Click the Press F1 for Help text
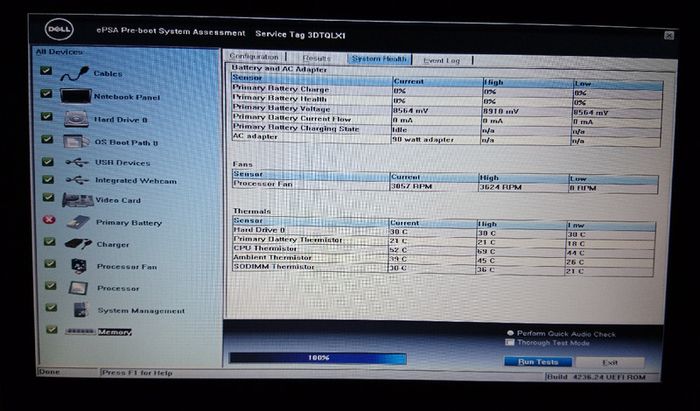Image resolution: width=700 pixels, height=411 pixels. point(137,373)
